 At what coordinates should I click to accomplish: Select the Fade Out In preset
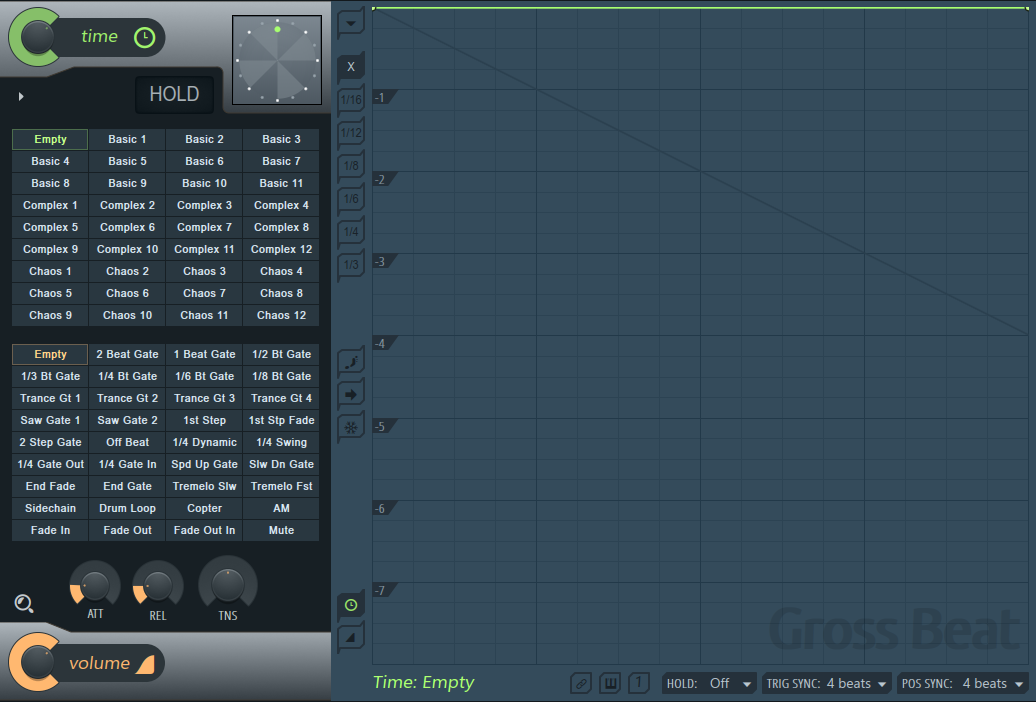[x=204, y=530]
